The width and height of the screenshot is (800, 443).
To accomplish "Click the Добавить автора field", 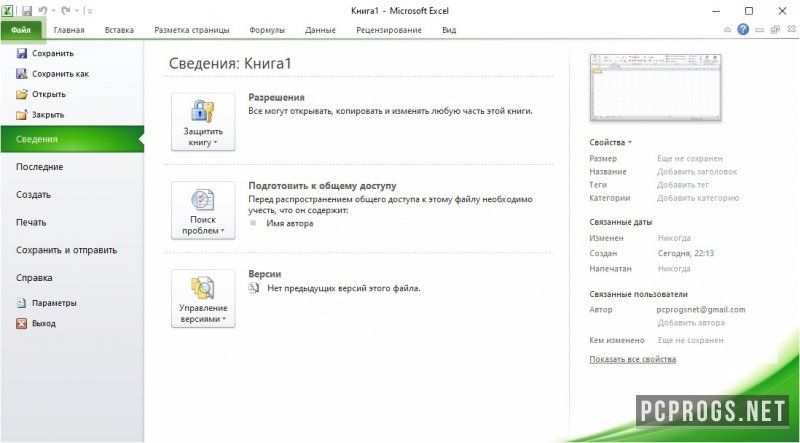I will point(691,323).
